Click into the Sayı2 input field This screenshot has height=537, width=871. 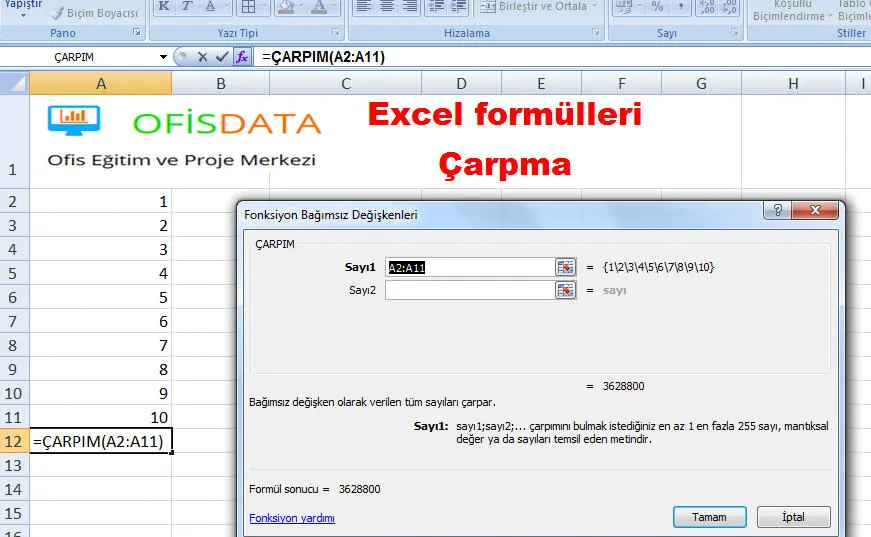469,290
